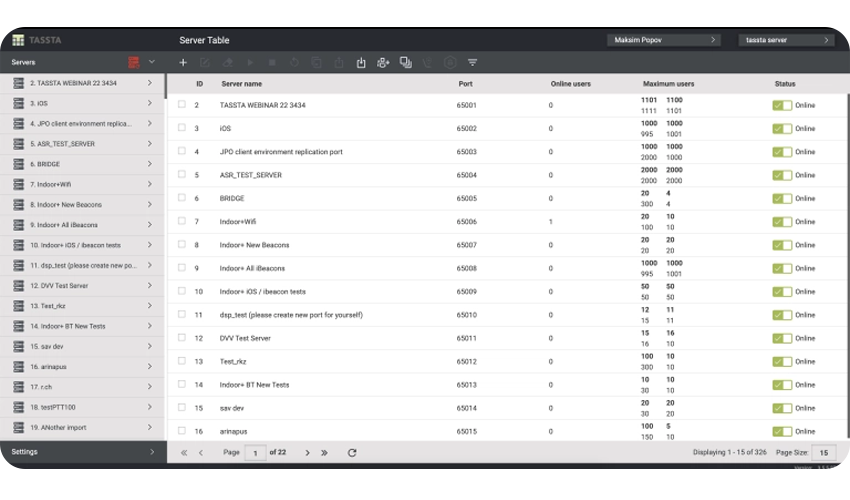Select checkbox for TASSTA WEBINAR 22 3434 row
The image size is (850, 500).
tap(182, 104)
